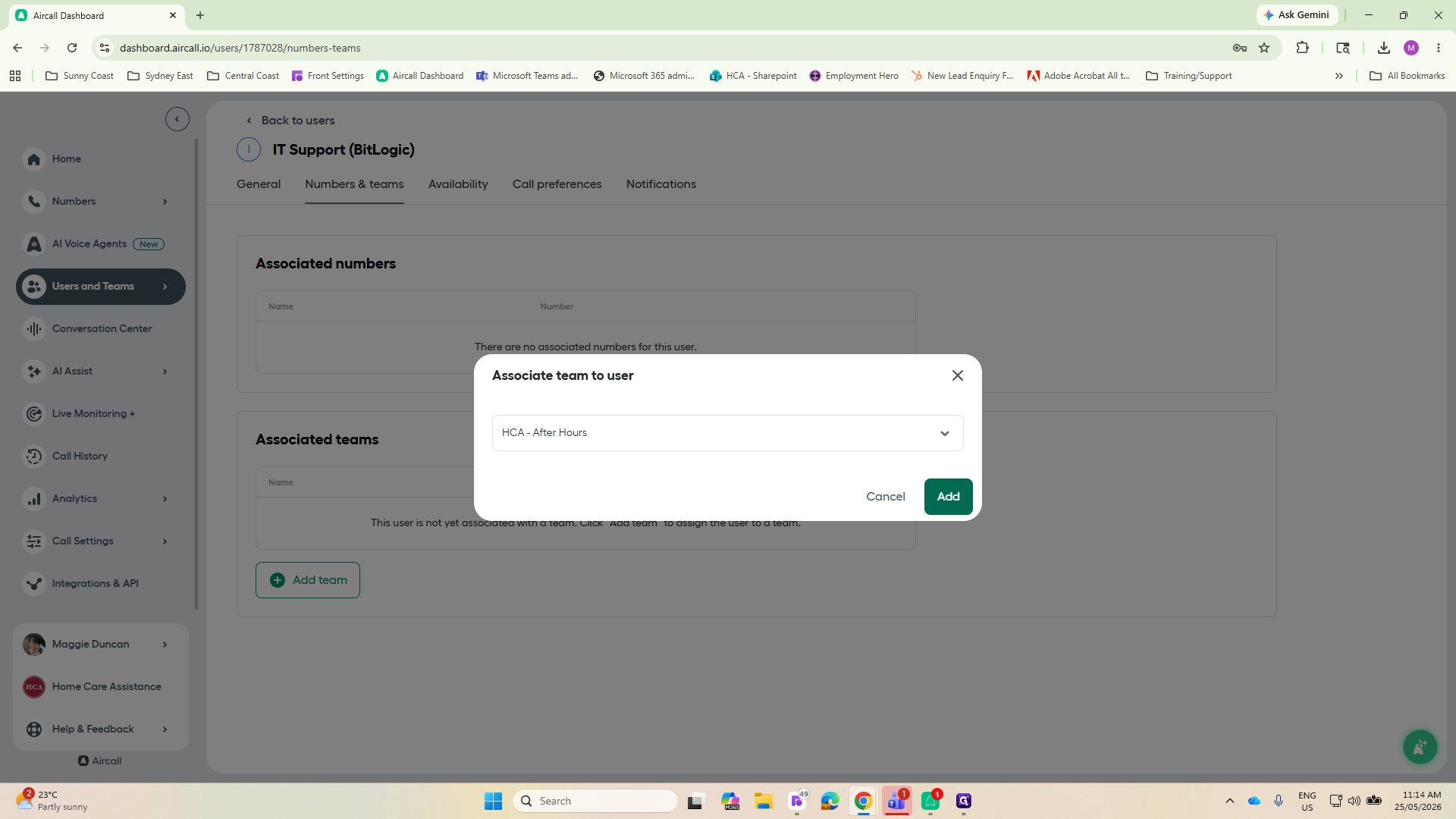The image size is (1456, 819).
Task: Close the Associate team dialog
Action: [x=958, y=375]
